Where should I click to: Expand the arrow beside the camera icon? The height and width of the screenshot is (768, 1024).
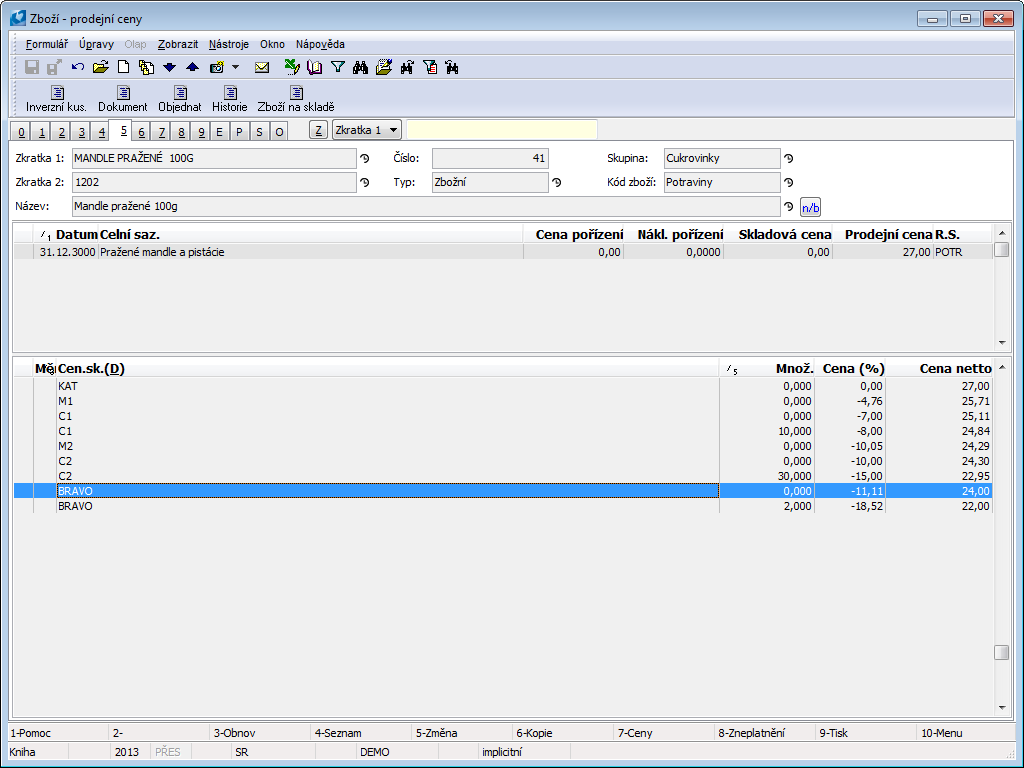coord(235,68)
